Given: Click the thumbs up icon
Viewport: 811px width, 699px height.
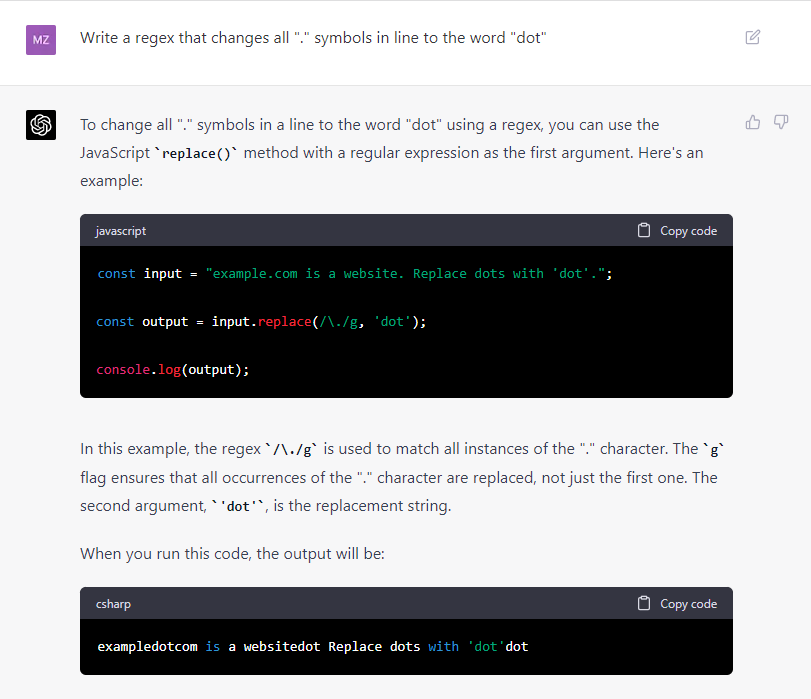Looking at the screenshot, I should tap(753, 123).
